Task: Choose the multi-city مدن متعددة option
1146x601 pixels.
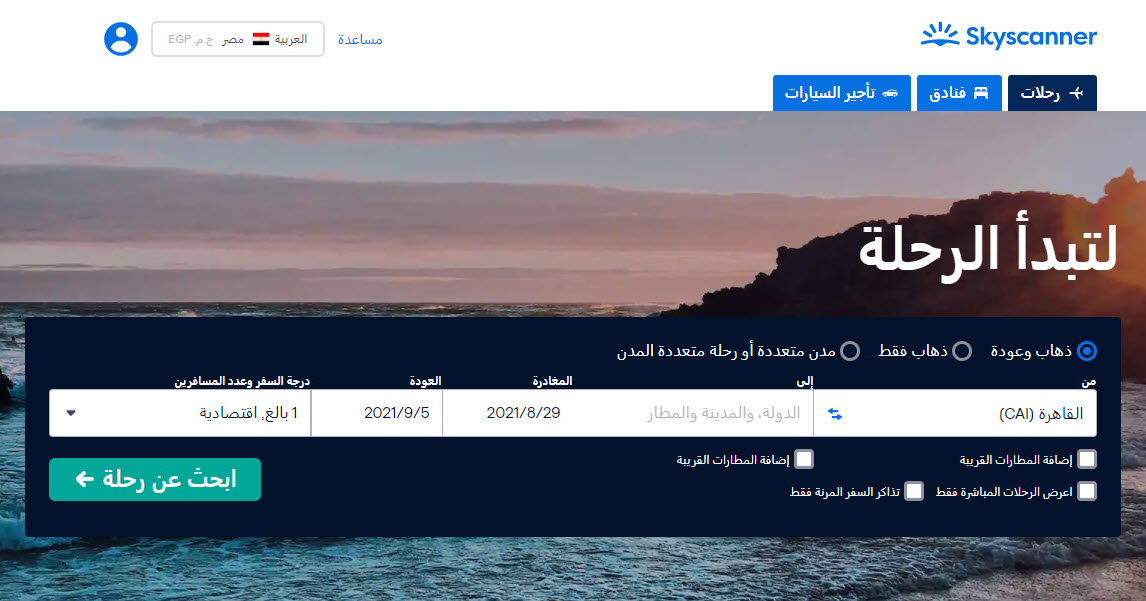Action: [850, 351]
